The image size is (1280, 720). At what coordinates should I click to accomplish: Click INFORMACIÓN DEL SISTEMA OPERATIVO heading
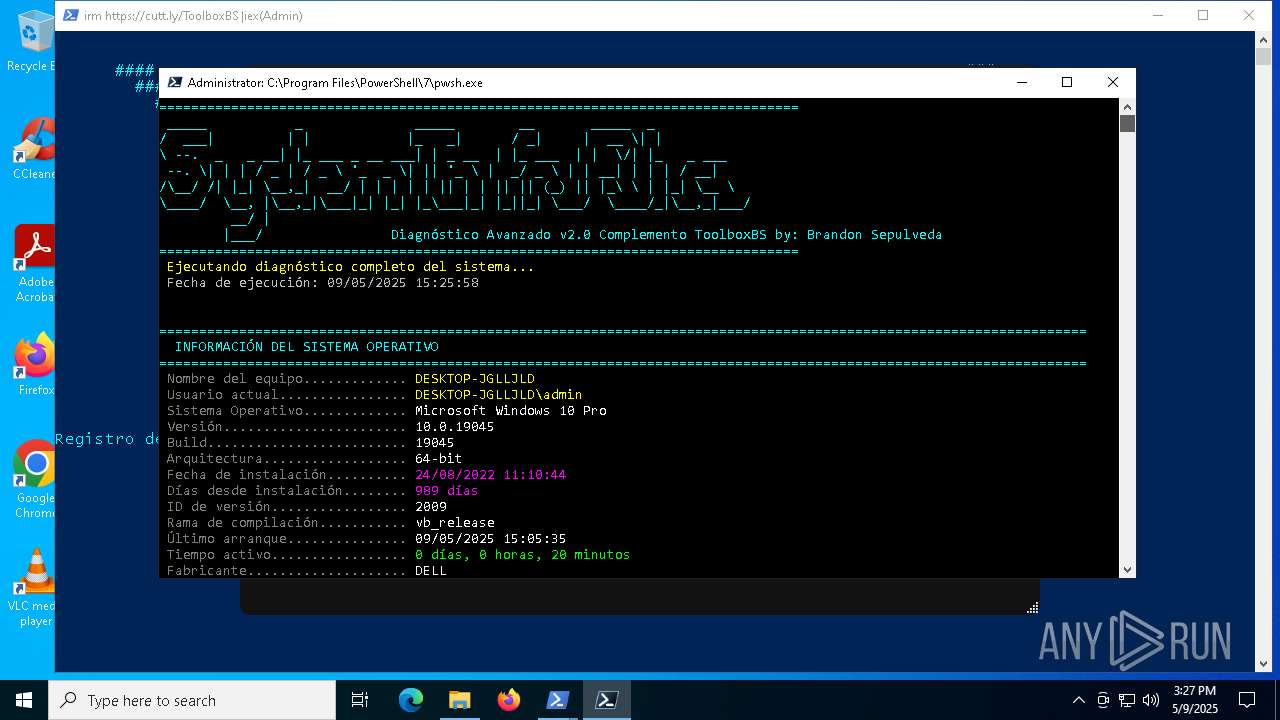(306, 347)
